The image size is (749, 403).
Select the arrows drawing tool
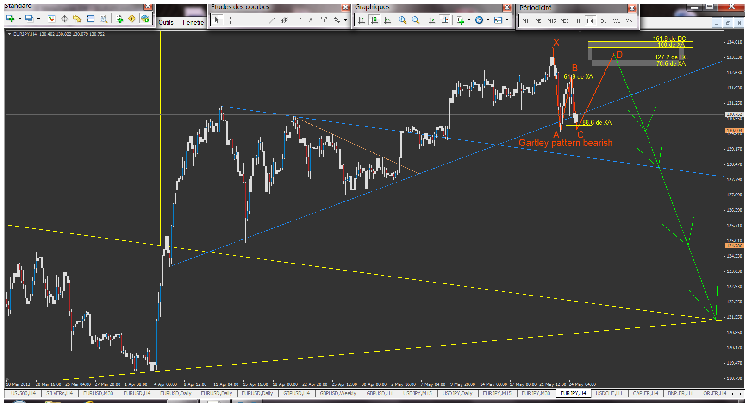click(x=337, y=21)
